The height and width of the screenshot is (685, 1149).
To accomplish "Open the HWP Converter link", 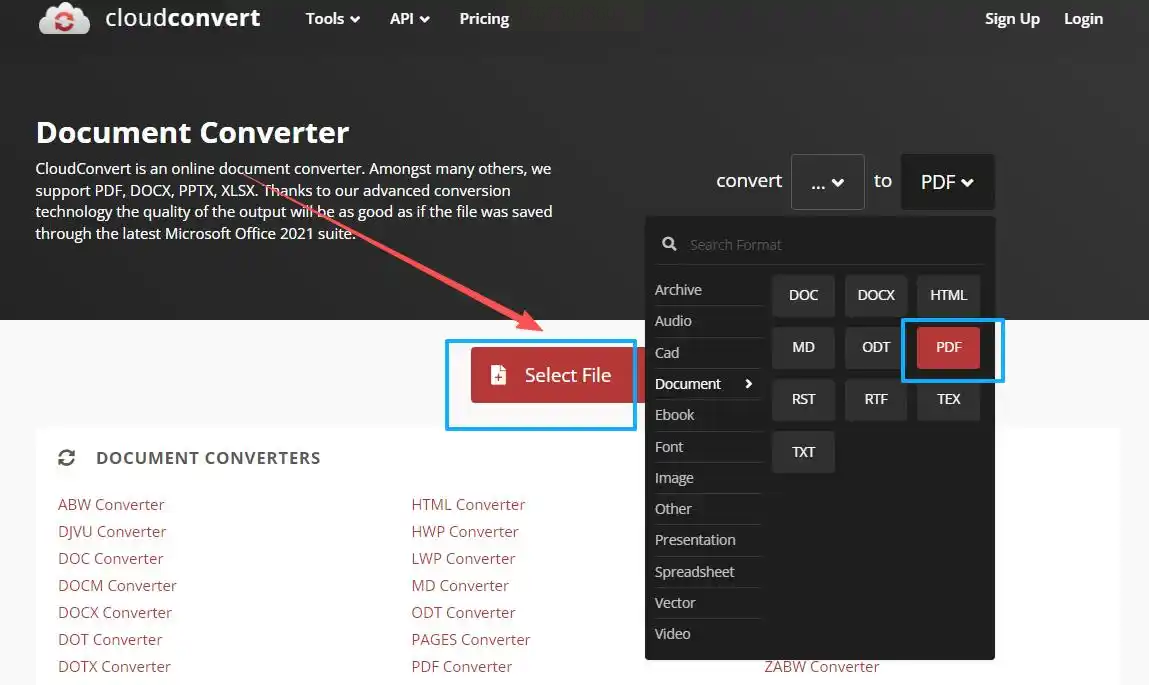I will coord(465,532).
